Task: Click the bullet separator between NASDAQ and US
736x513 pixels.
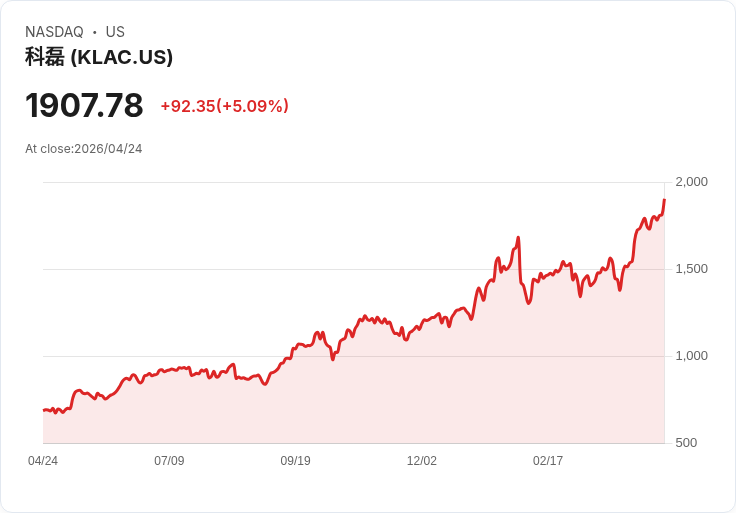Action: point(95,32)
